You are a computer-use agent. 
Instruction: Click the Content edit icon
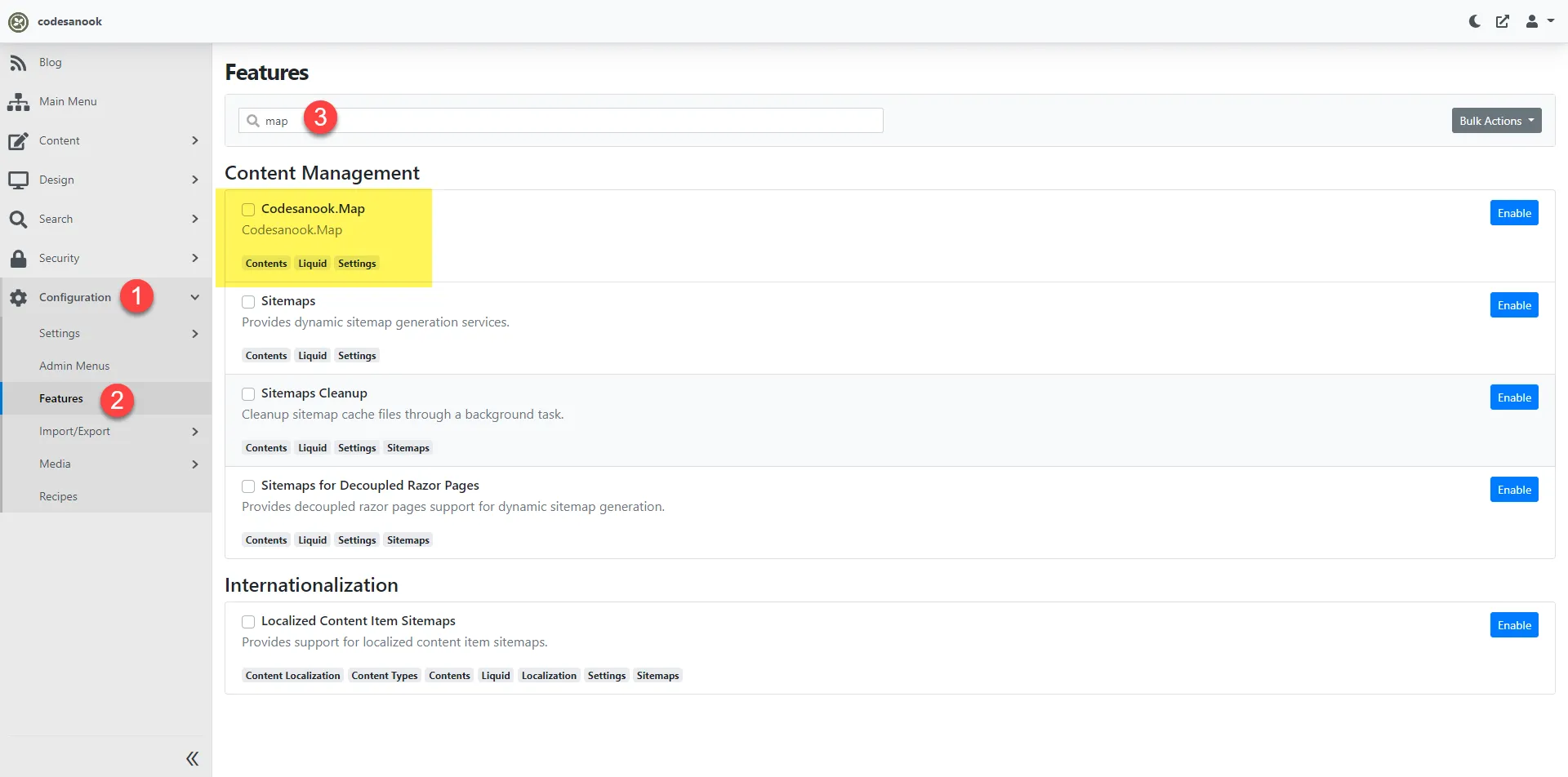tap(18, 141)
